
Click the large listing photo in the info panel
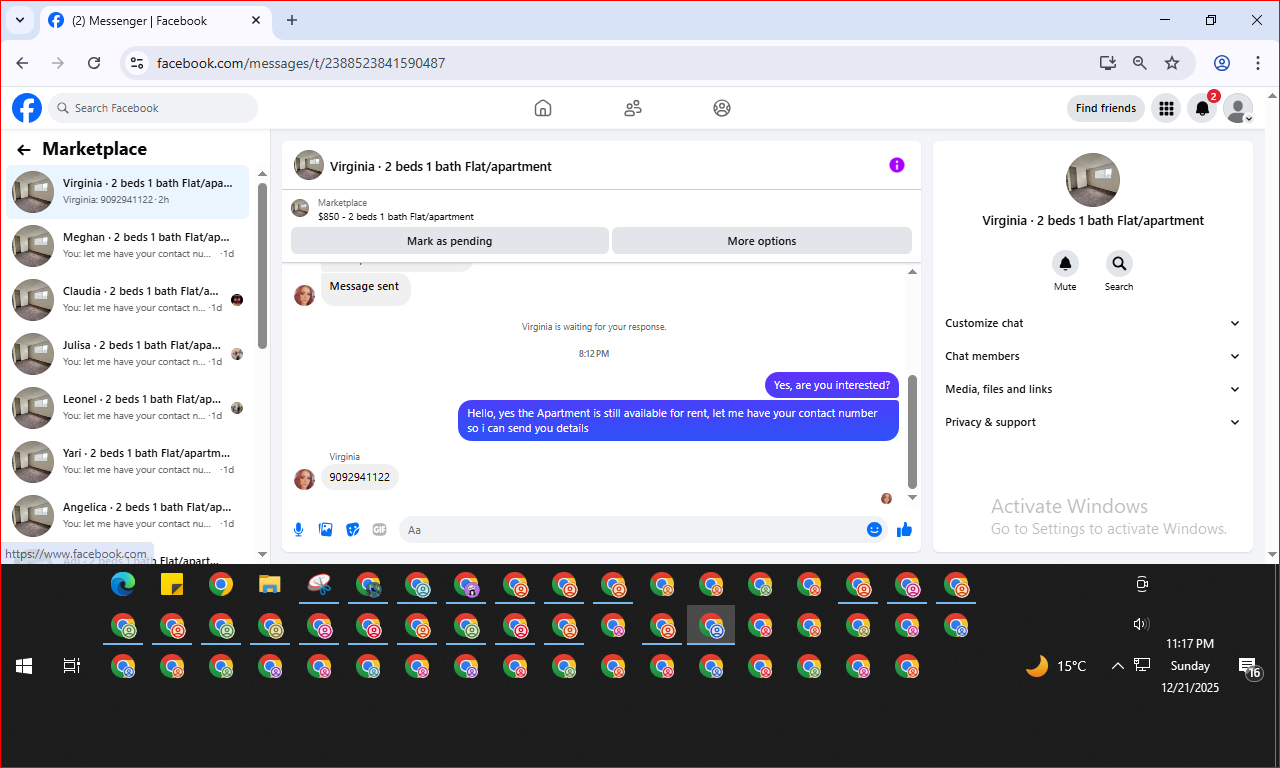(x=1093, y=180)
